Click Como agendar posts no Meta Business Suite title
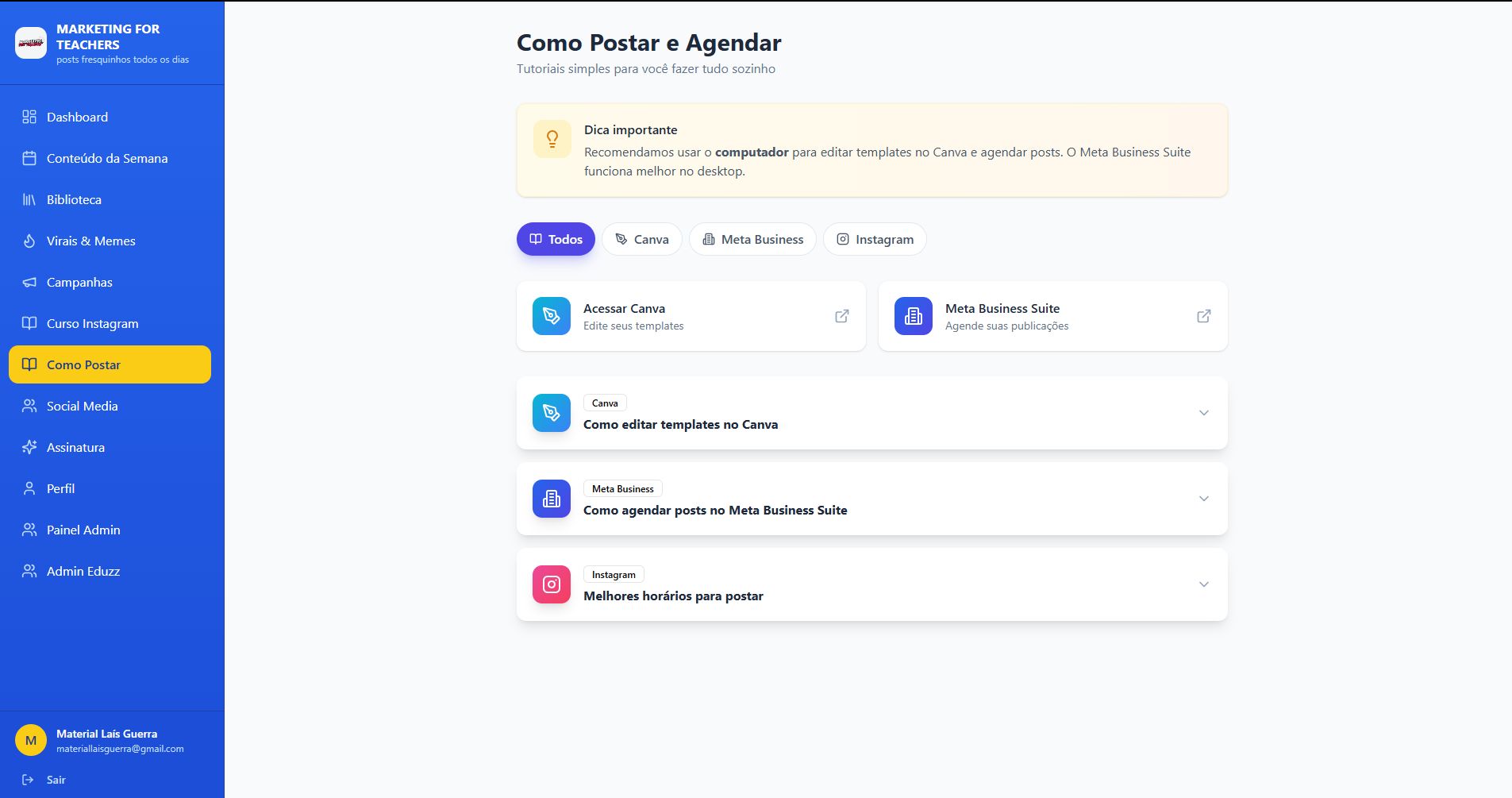1512x798 pixels. click(715, 511)
